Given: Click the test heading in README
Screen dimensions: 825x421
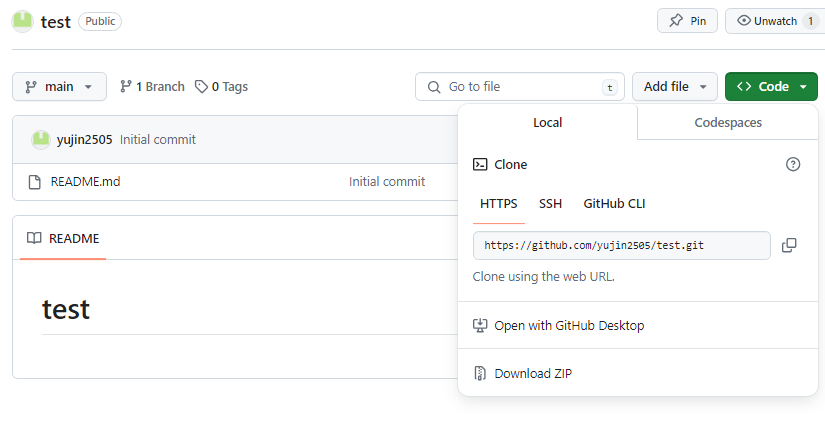Looking at the screenshot, I should pos(66,309).
